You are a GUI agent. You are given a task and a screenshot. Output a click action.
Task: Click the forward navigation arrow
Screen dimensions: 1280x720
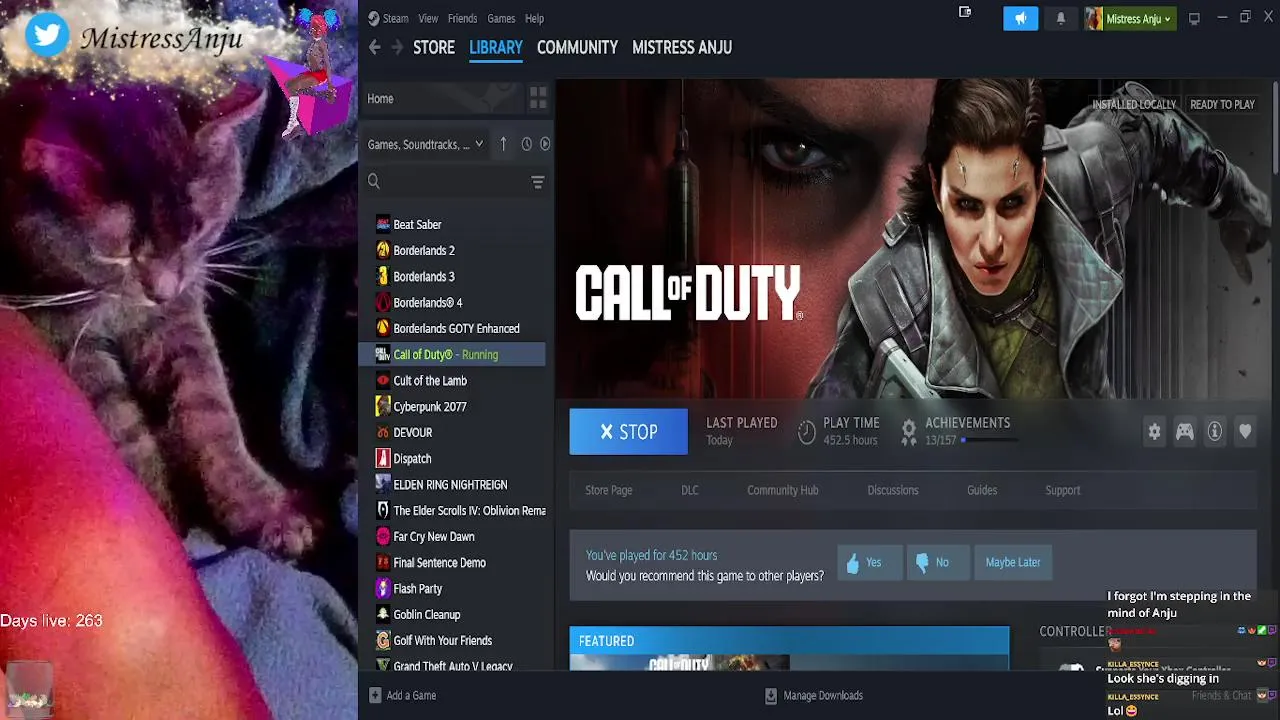(x=397, y=47)
